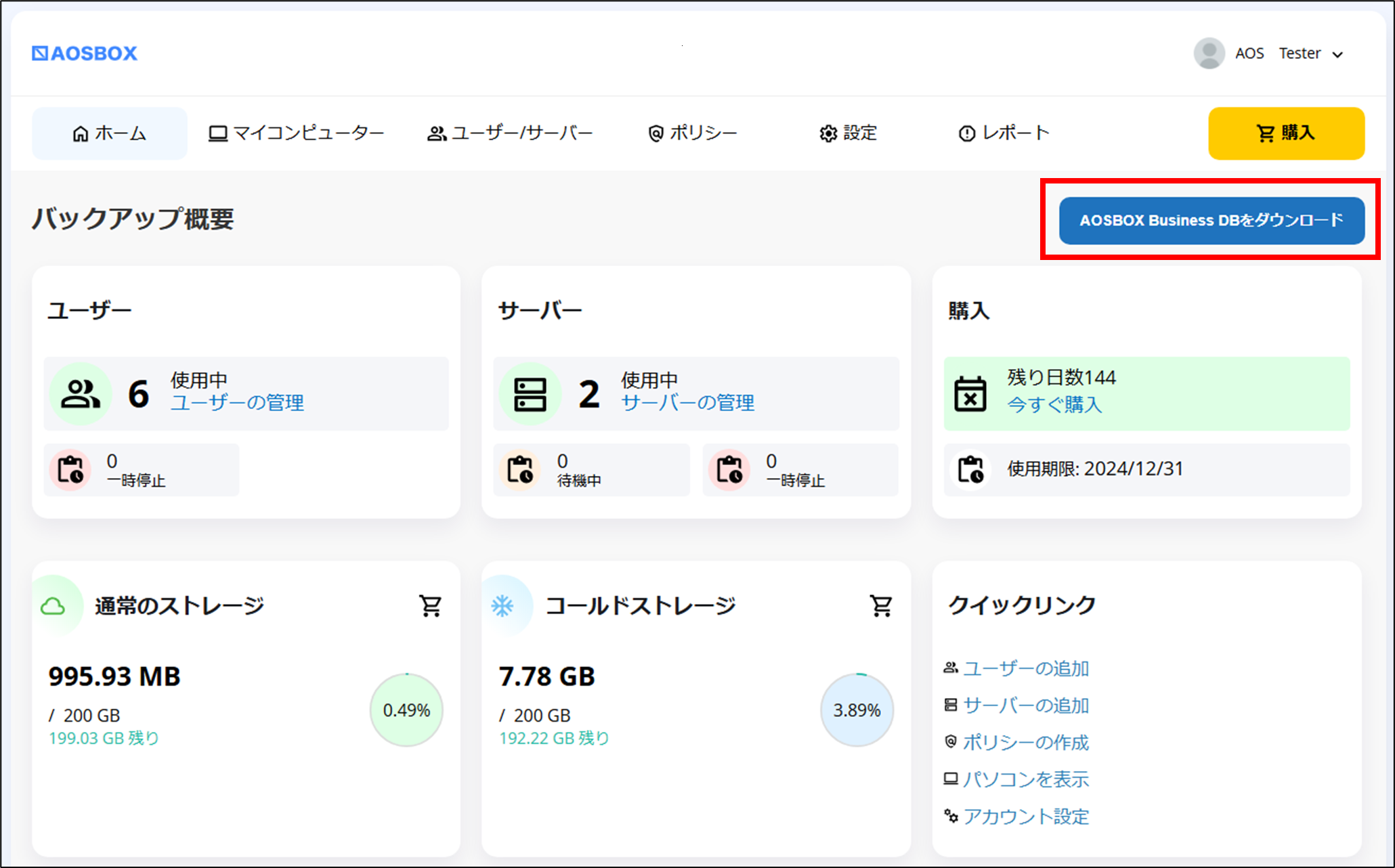This screenshot has width=1395, height=868.
Task: Click the gears icon beside アカウント設定
Action: point(951,817)
